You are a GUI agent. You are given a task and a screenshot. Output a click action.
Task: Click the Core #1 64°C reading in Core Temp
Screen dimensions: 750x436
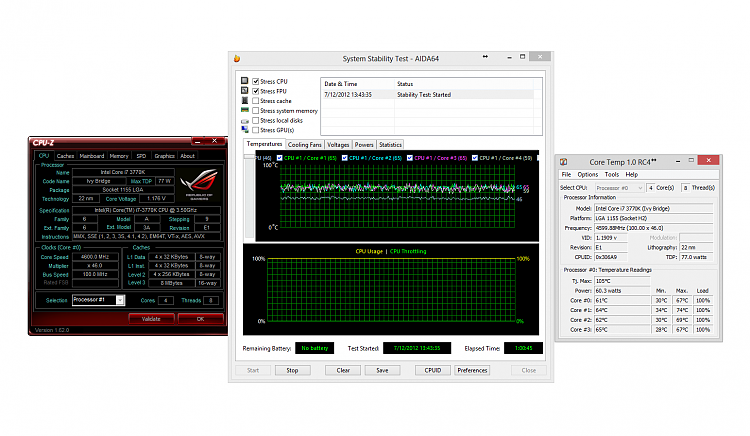pyautogui.click(x=622, y=310)
